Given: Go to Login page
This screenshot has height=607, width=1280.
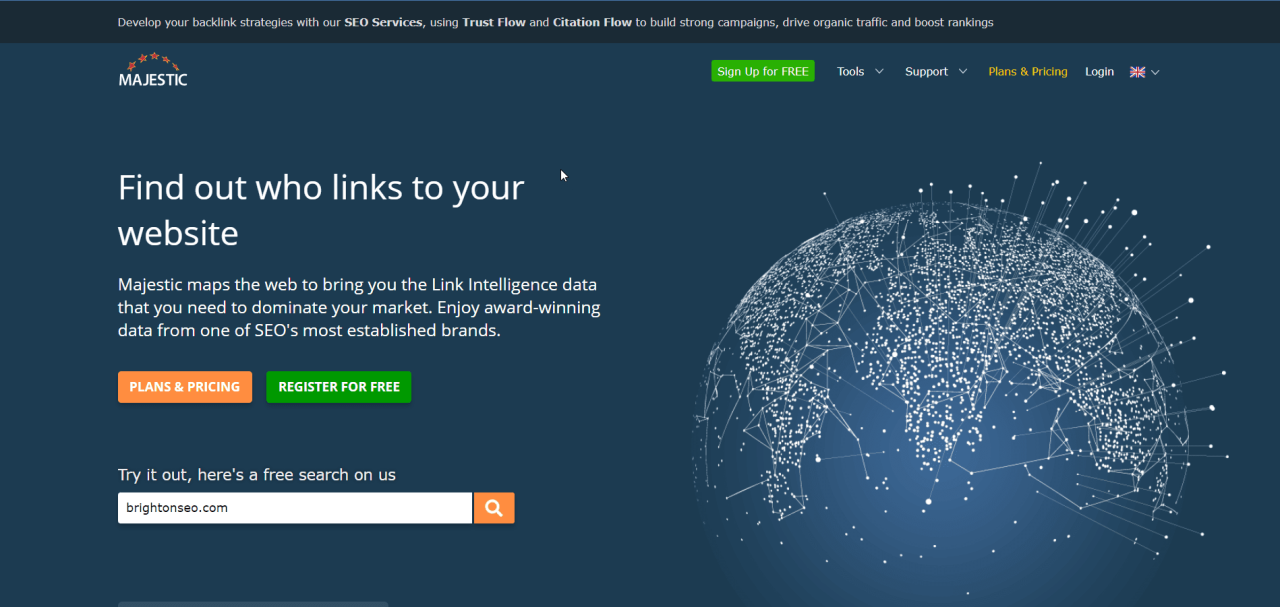Looking at the screenshot, I should pos(1099,71).
